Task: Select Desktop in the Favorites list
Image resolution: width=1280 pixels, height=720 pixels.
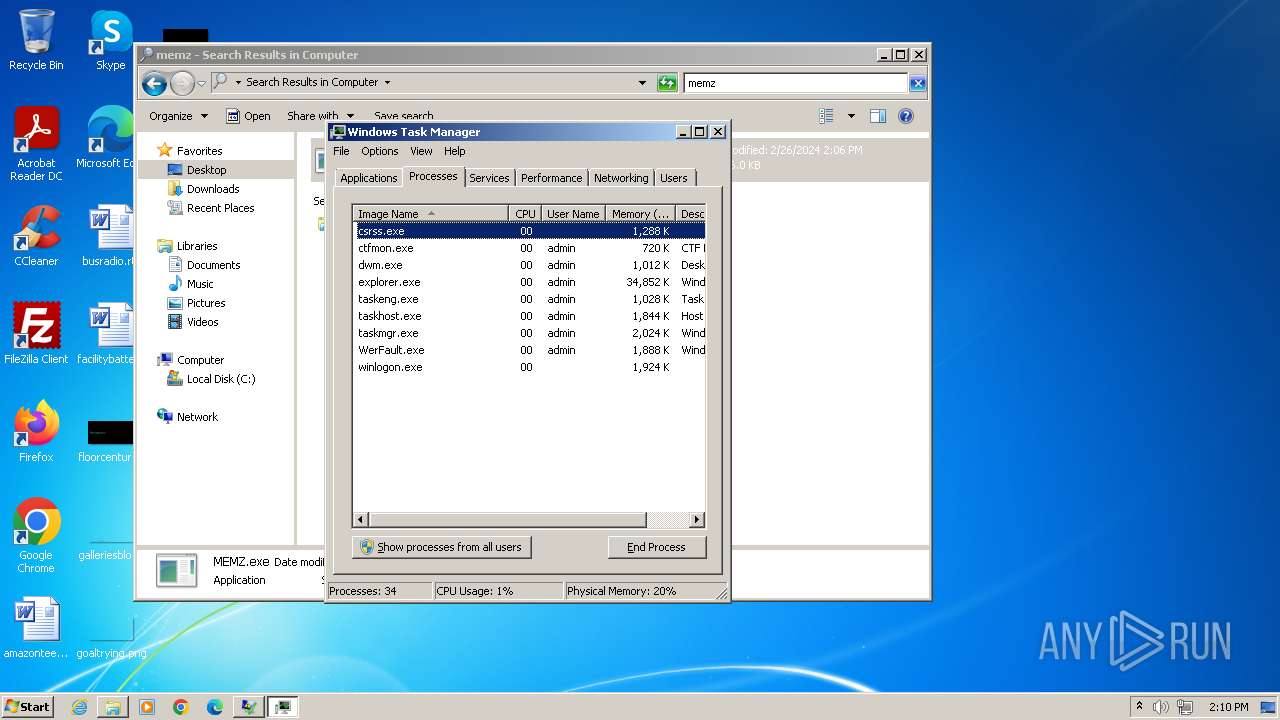Action: click(206, 170)
